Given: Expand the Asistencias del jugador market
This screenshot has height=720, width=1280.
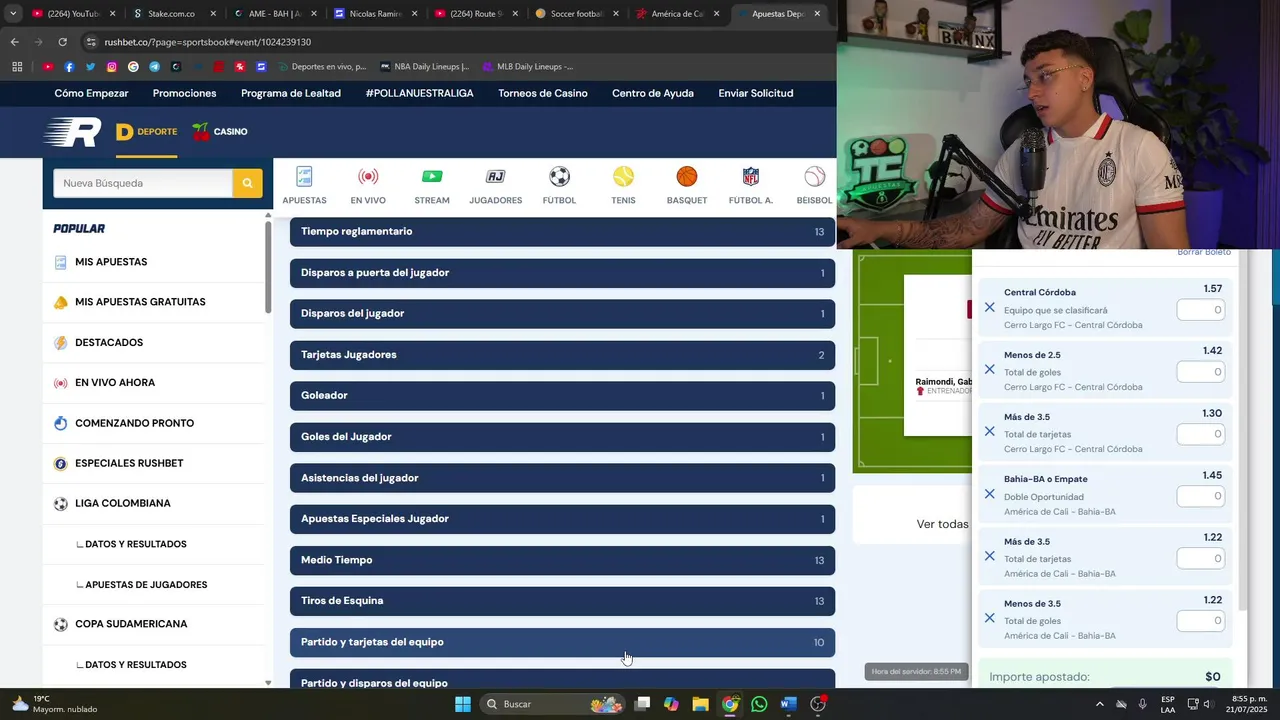Looking at the screenshot, I should tap(562, 478).
